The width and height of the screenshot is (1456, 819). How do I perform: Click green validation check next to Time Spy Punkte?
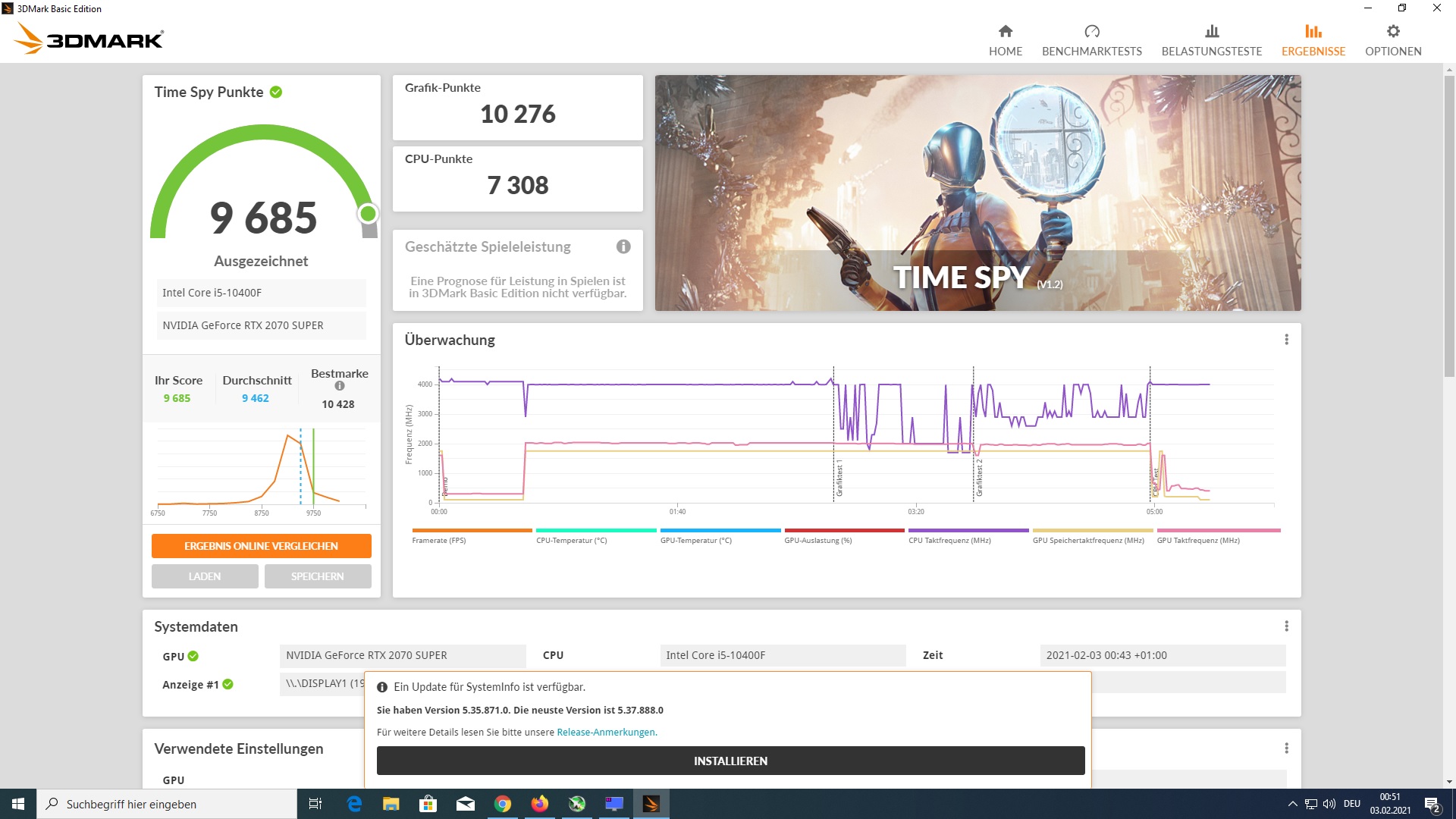276,92
